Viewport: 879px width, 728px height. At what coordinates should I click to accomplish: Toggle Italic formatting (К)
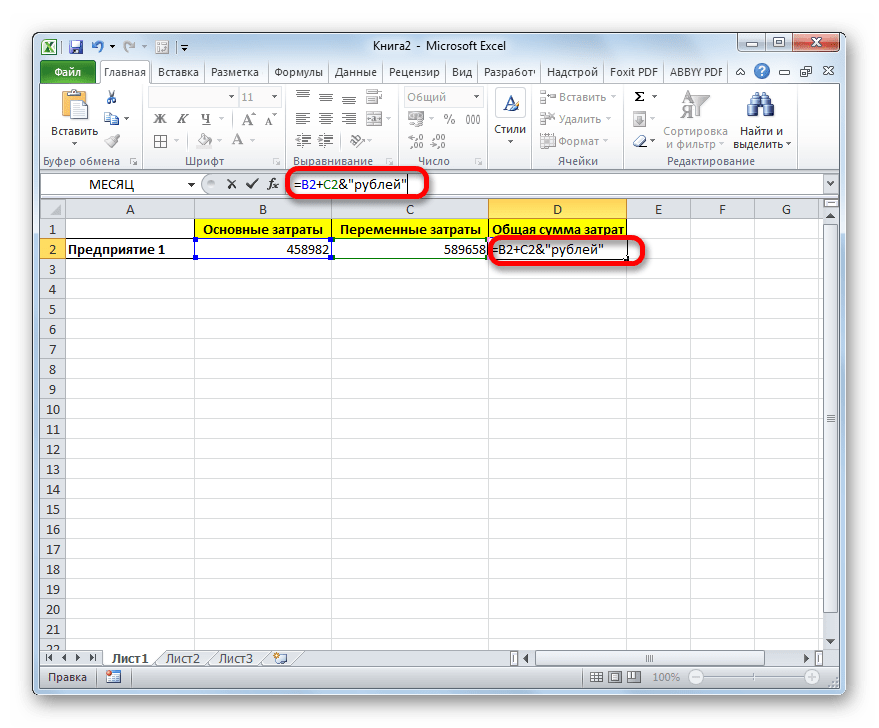(182, 119)
